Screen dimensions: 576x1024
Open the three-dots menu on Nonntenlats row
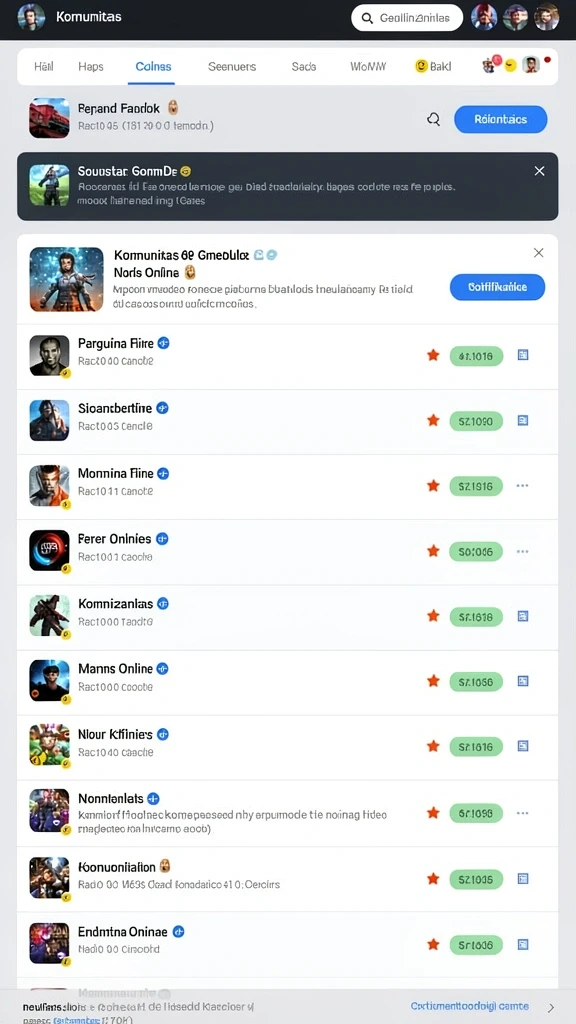(x=522, y=813)
